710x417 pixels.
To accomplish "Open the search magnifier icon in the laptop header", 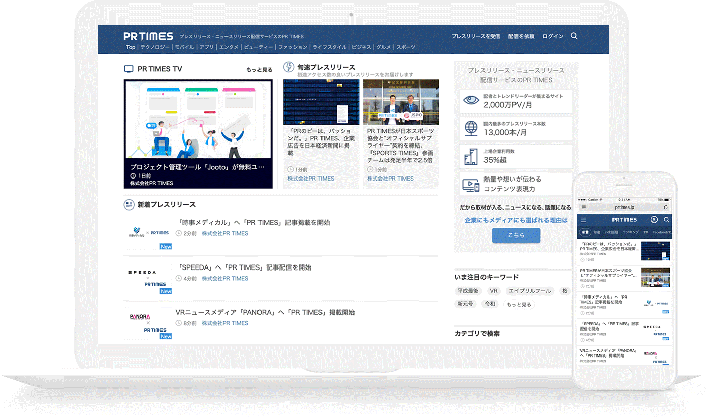I will point(574,36).
